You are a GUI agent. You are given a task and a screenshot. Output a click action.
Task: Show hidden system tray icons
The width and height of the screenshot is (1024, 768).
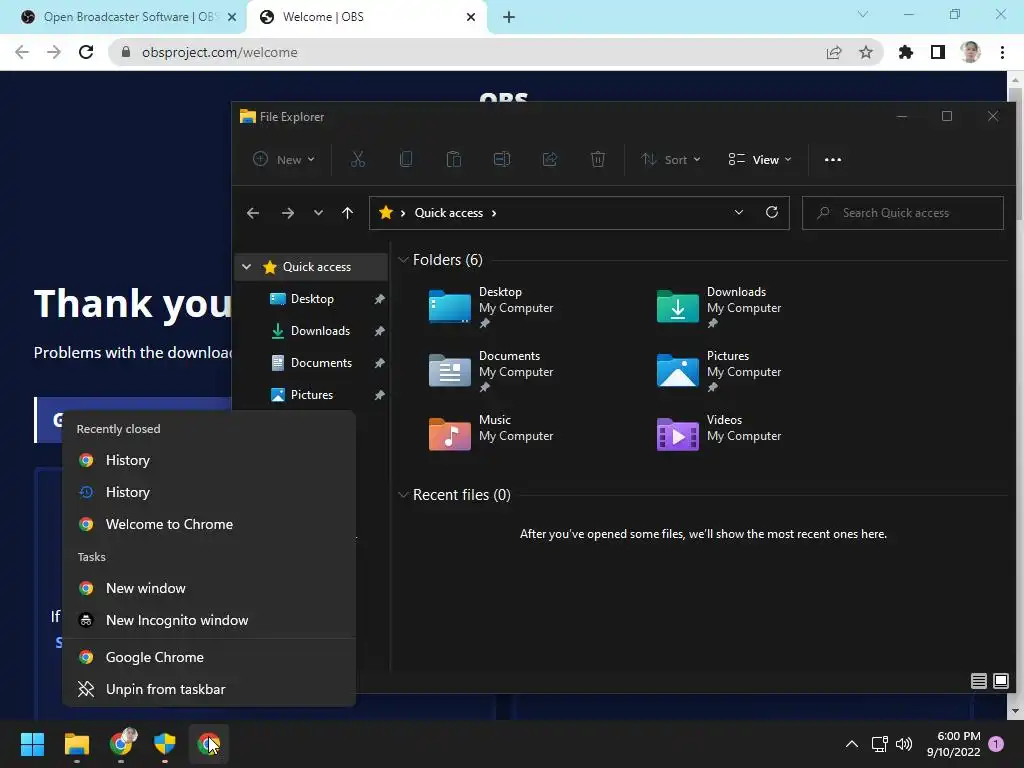pos(852,744)
